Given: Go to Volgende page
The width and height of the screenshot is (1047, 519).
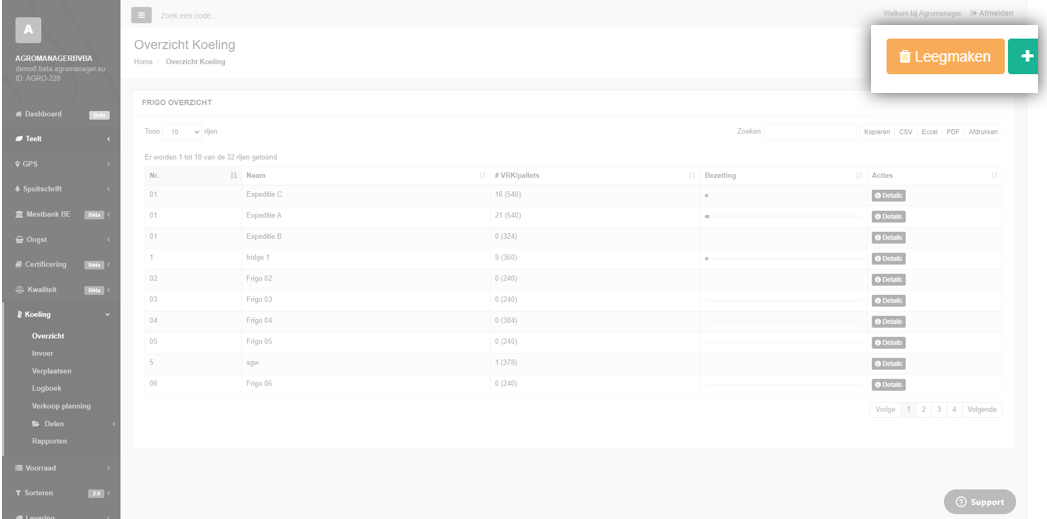Looking at the screenshot, I should [x=982, y=409].
